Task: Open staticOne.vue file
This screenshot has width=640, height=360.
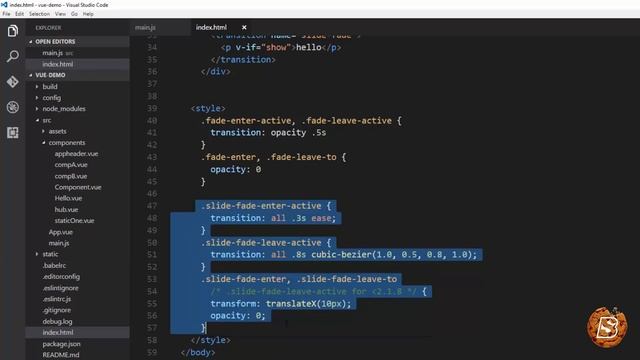Action: point(74,220)
